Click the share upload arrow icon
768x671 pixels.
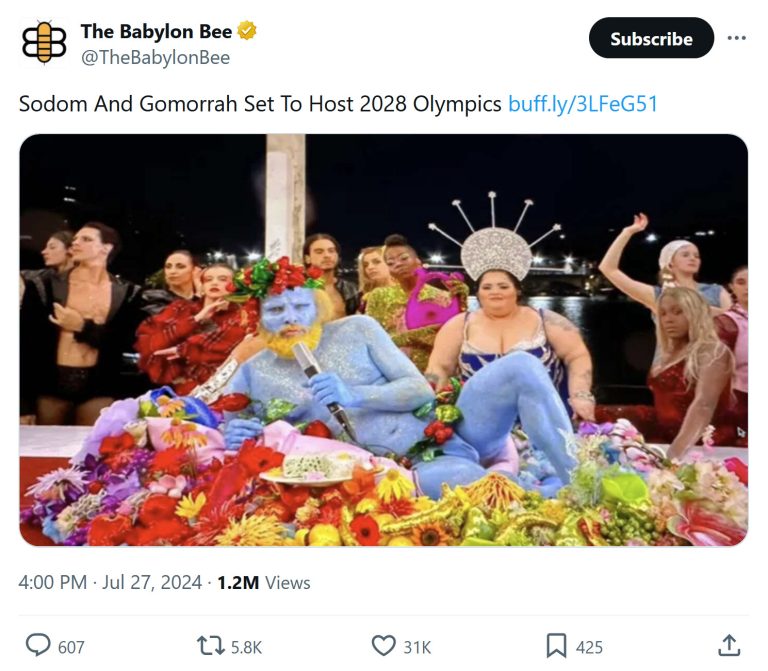tap(730, 645)
